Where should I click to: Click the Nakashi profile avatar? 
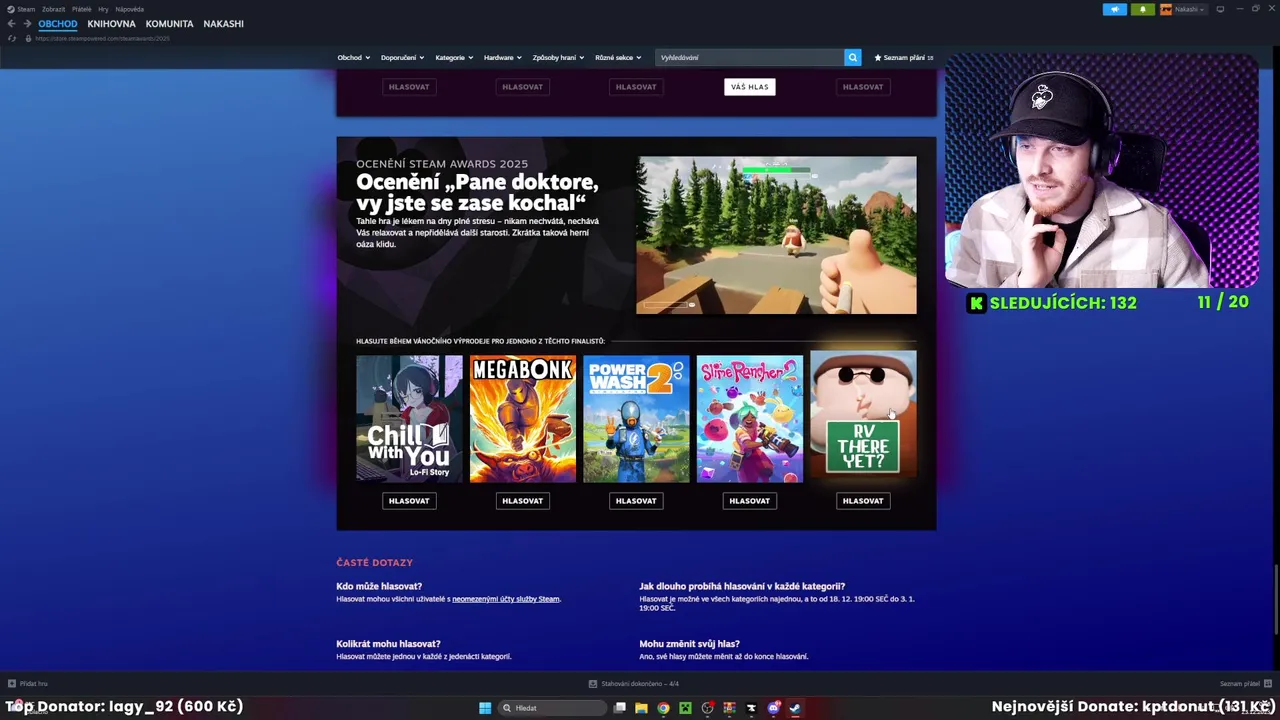1166,9
